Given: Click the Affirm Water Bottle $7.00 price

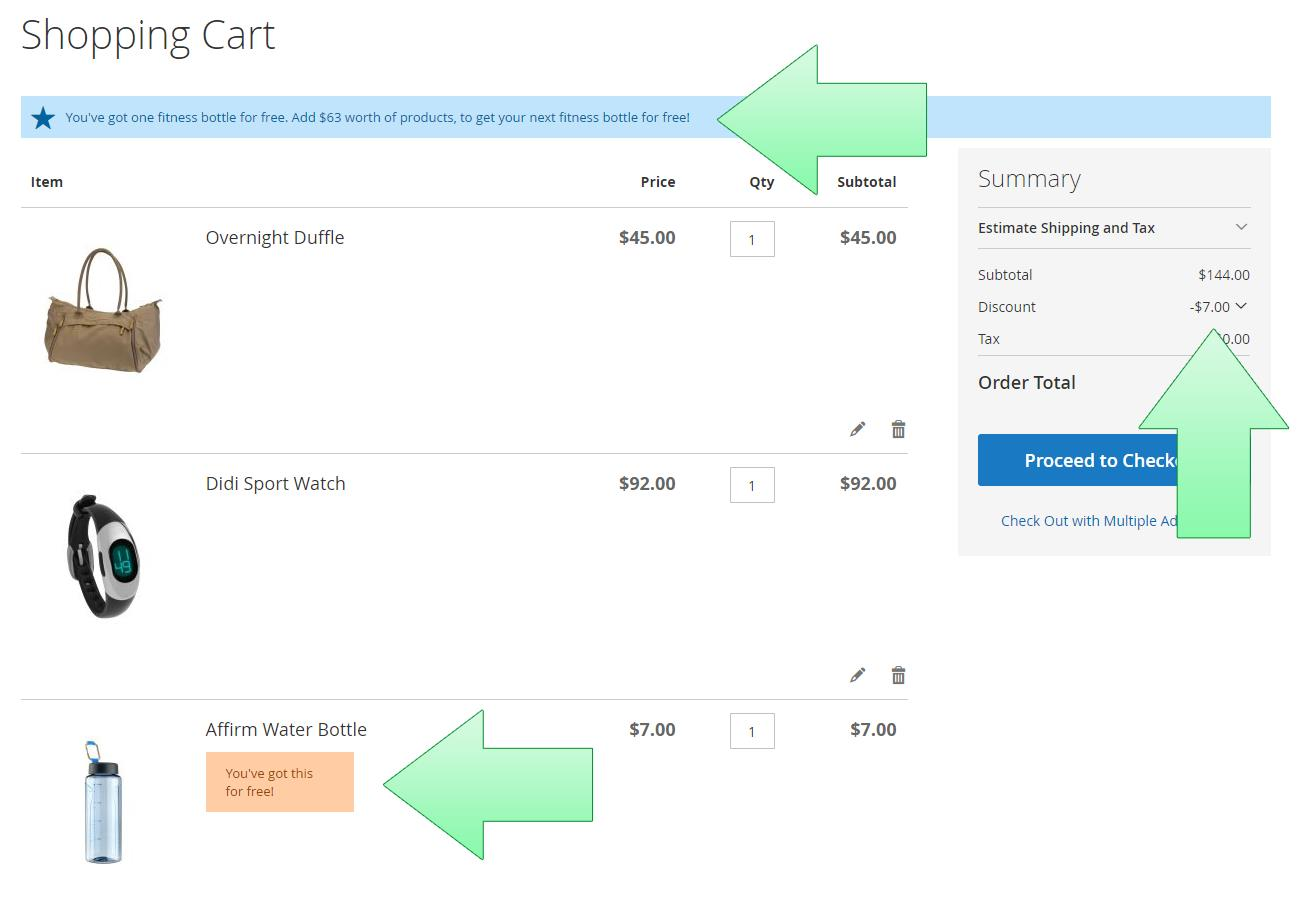Looking at the screenshot, I should coord(652,730).
